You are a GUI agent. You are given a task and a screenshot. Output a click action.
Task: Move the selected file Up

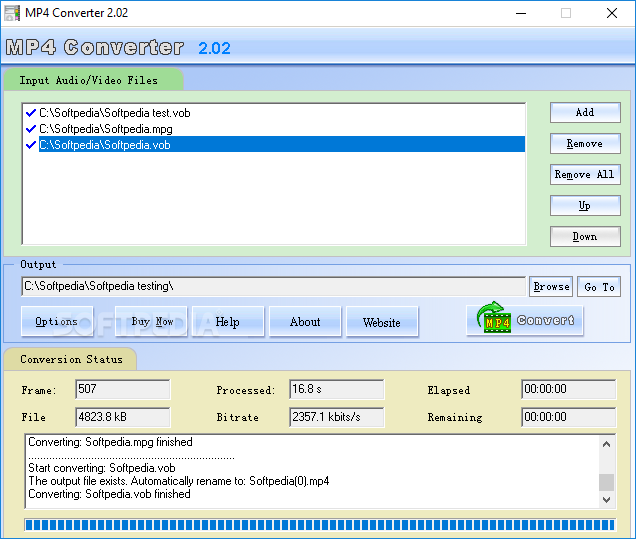point(585,206)
